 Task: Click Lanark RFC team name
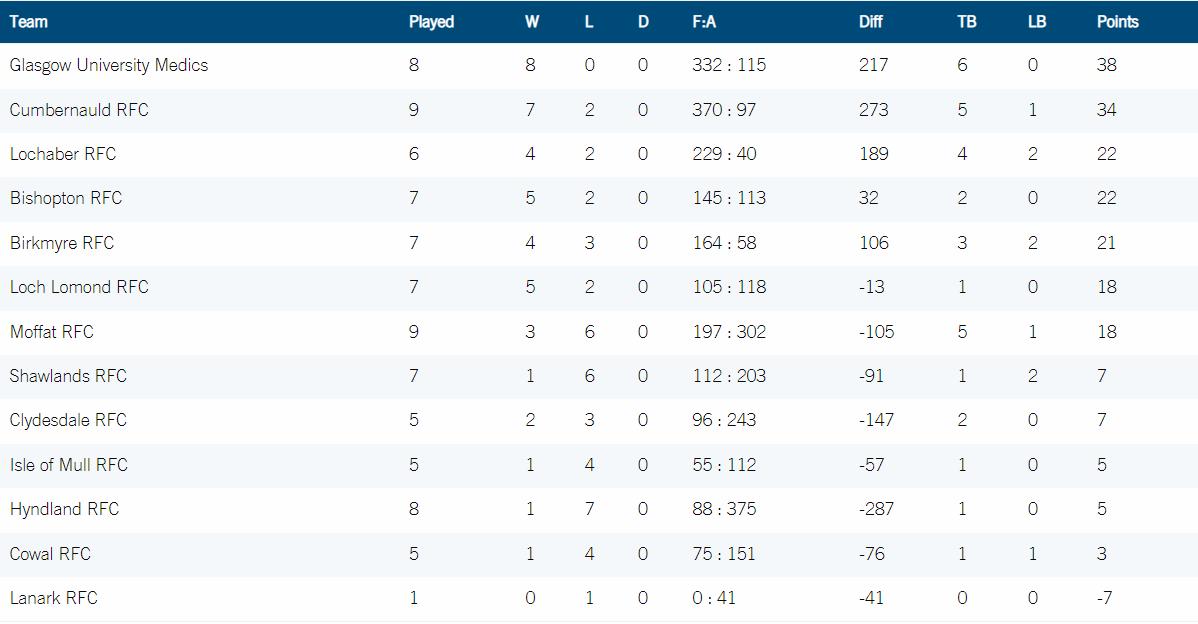click(53, 598)
